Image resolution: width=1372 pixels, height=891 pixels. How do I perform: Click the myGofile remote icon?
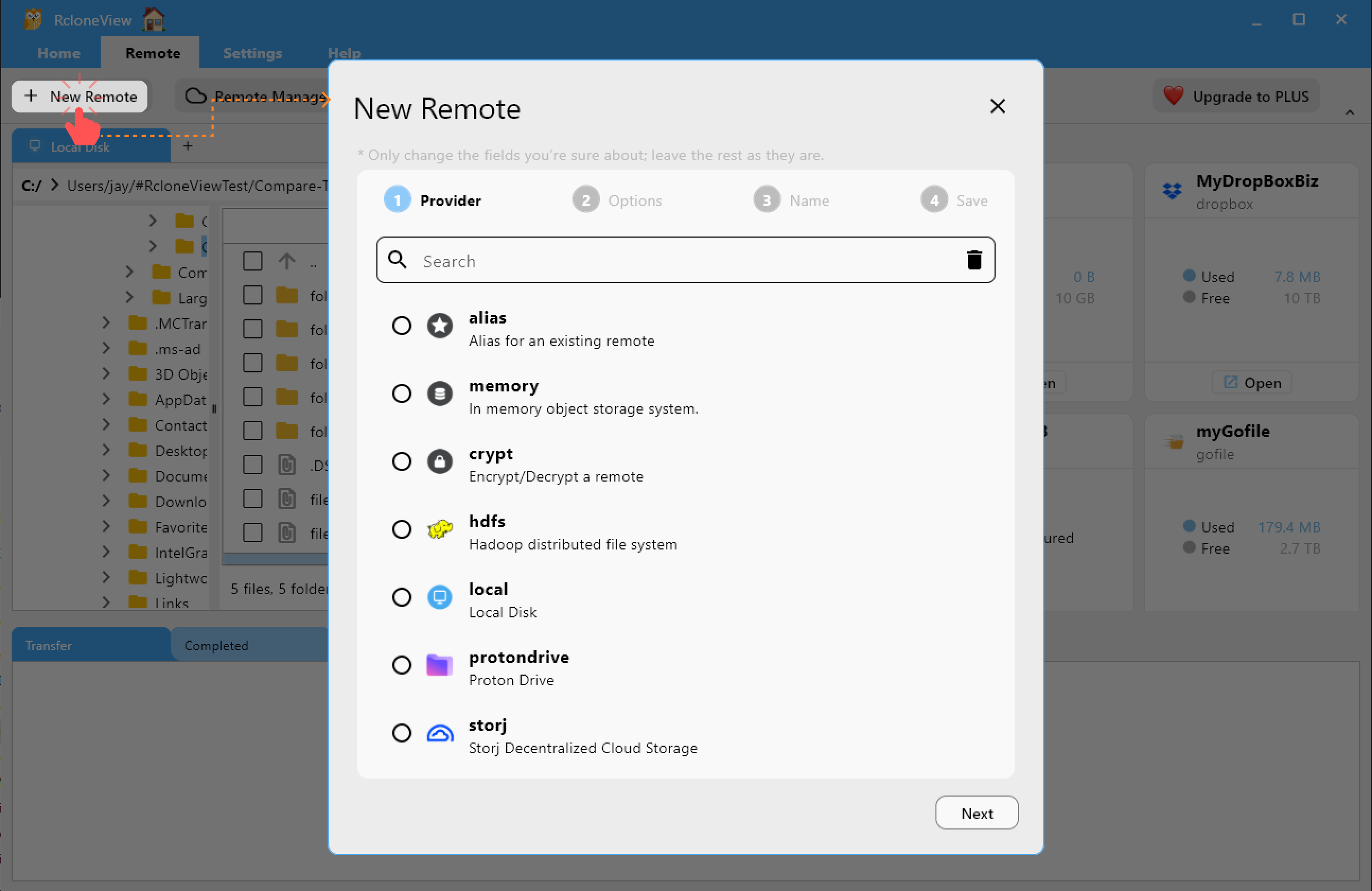pyautogui.click(x=1173, y=442)
